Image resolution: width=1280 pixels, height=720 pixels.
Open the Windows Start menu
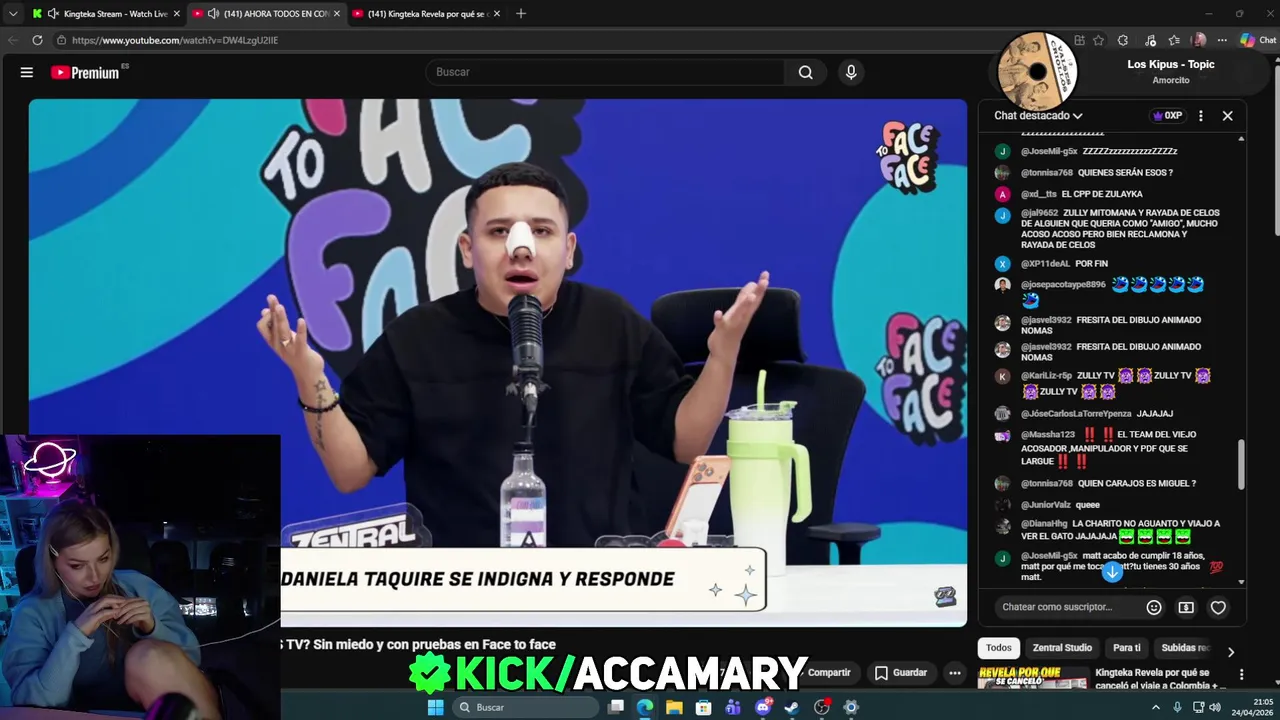click(x=435, y=707)
